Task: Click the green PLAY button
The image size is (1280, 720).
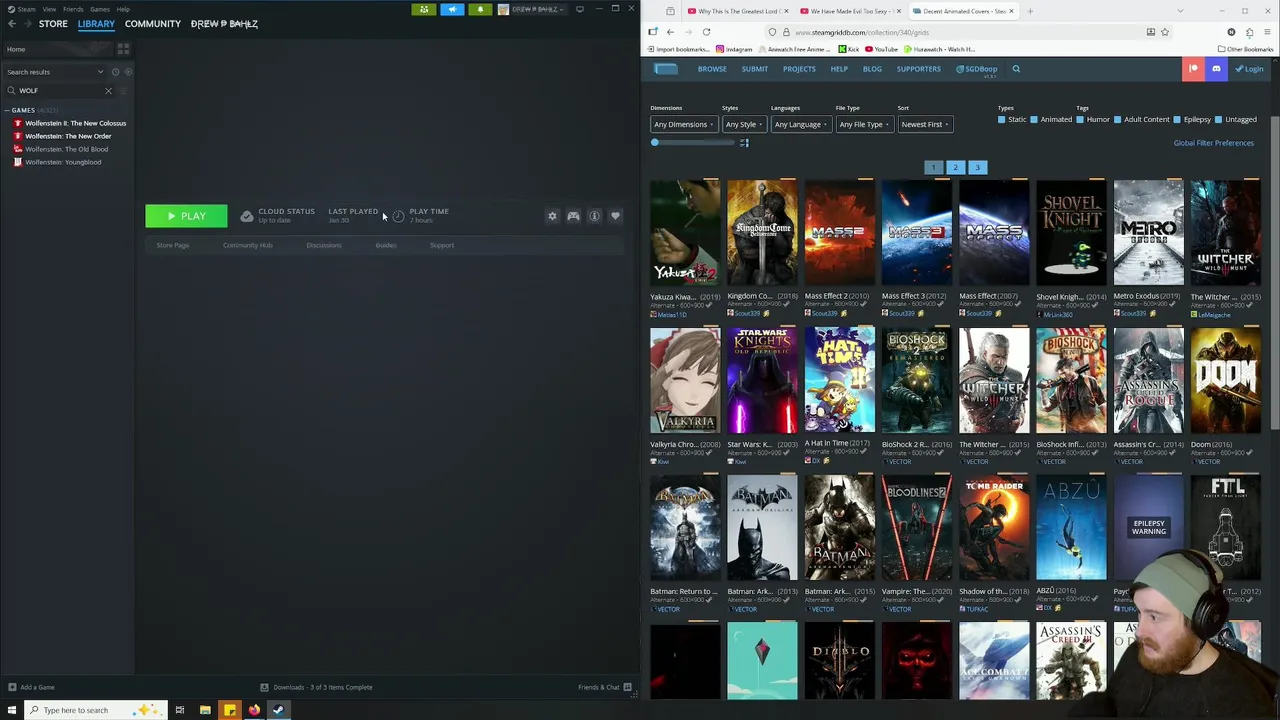Action: 186,216
